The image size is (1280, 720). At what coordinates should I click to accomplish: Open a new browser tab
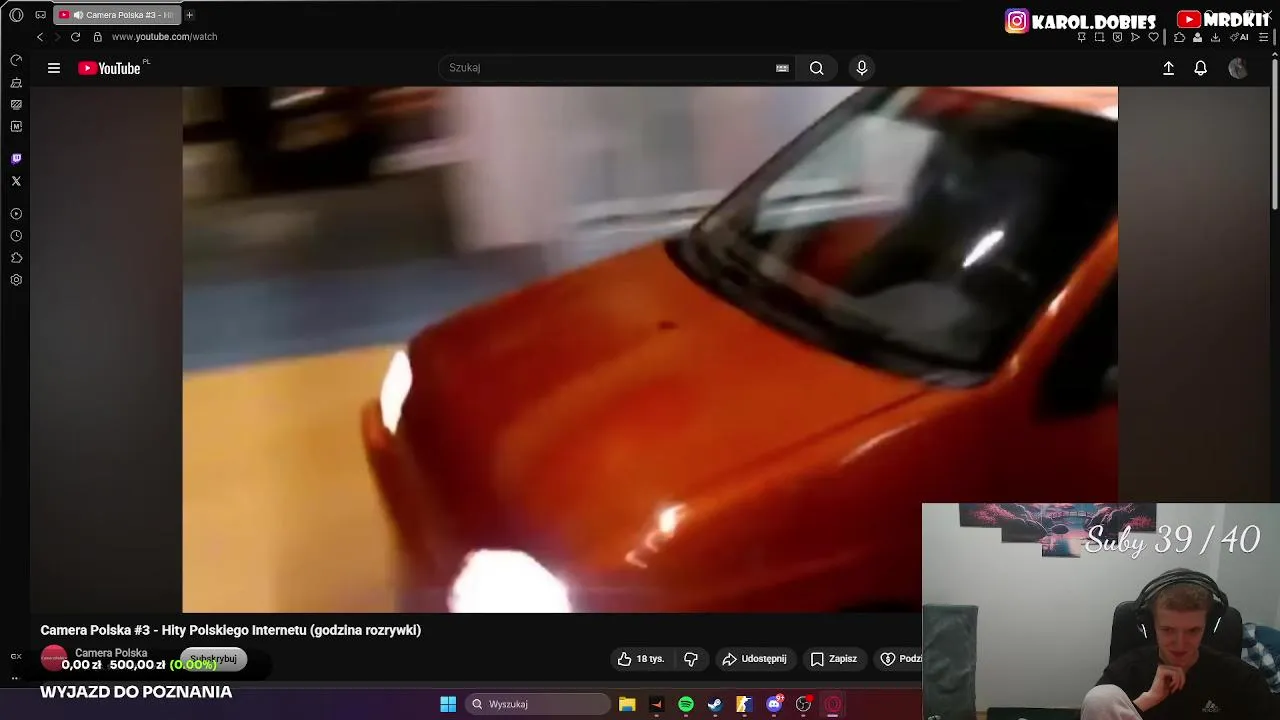pyautogui.click(x=189, y=15)
